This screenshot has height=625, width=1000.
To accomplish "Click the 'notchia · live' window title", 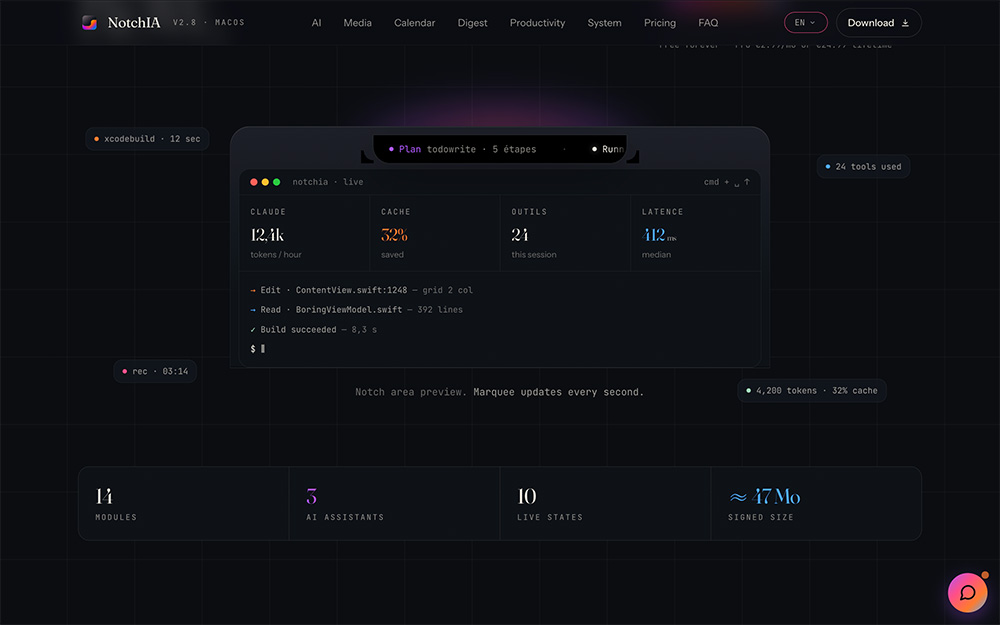I will pyautogui.click(x=328, y=182).
